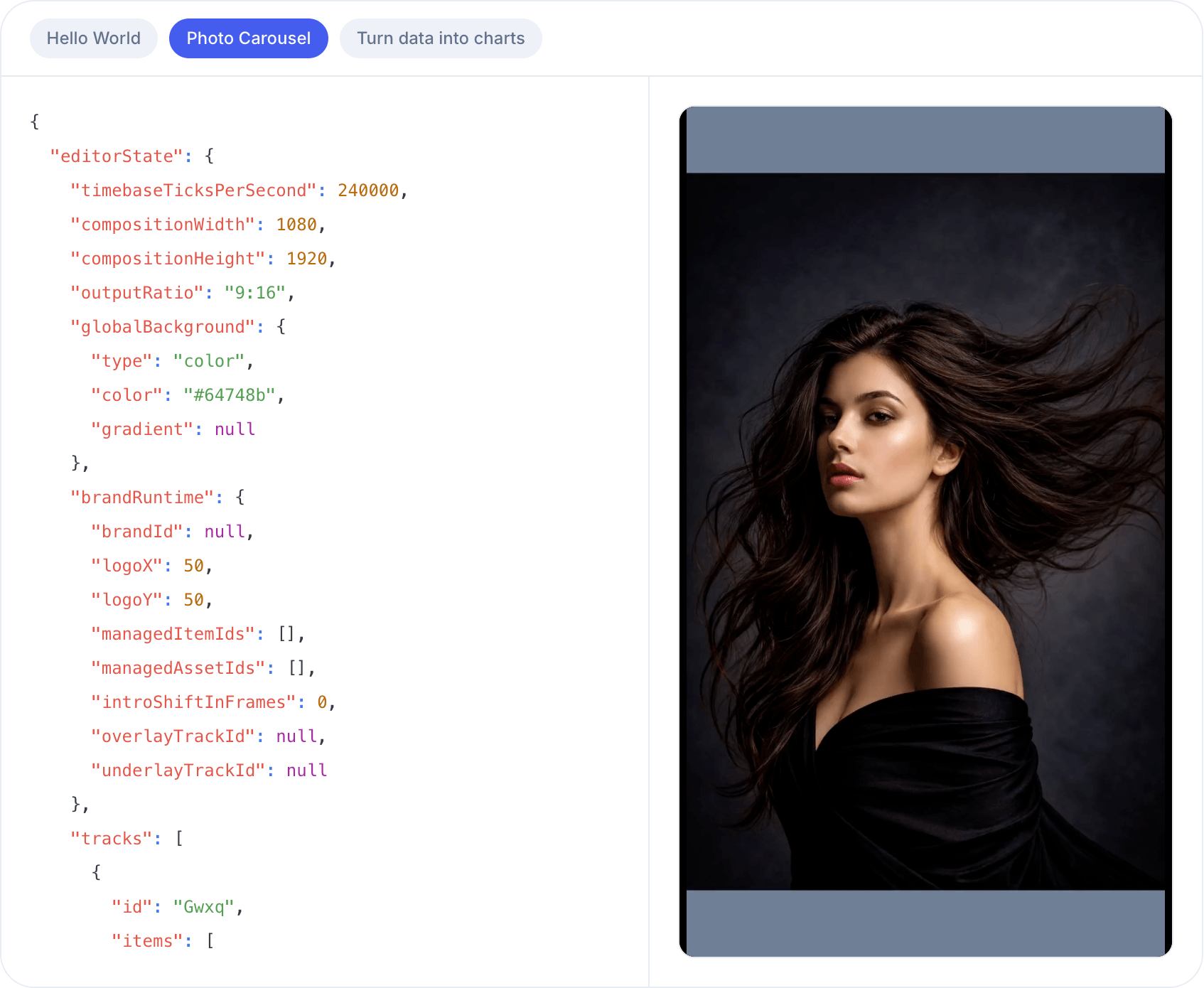Click the track id value Gwxq
The height and width of the screenshot is (988, 1204).
click(205, 906)
